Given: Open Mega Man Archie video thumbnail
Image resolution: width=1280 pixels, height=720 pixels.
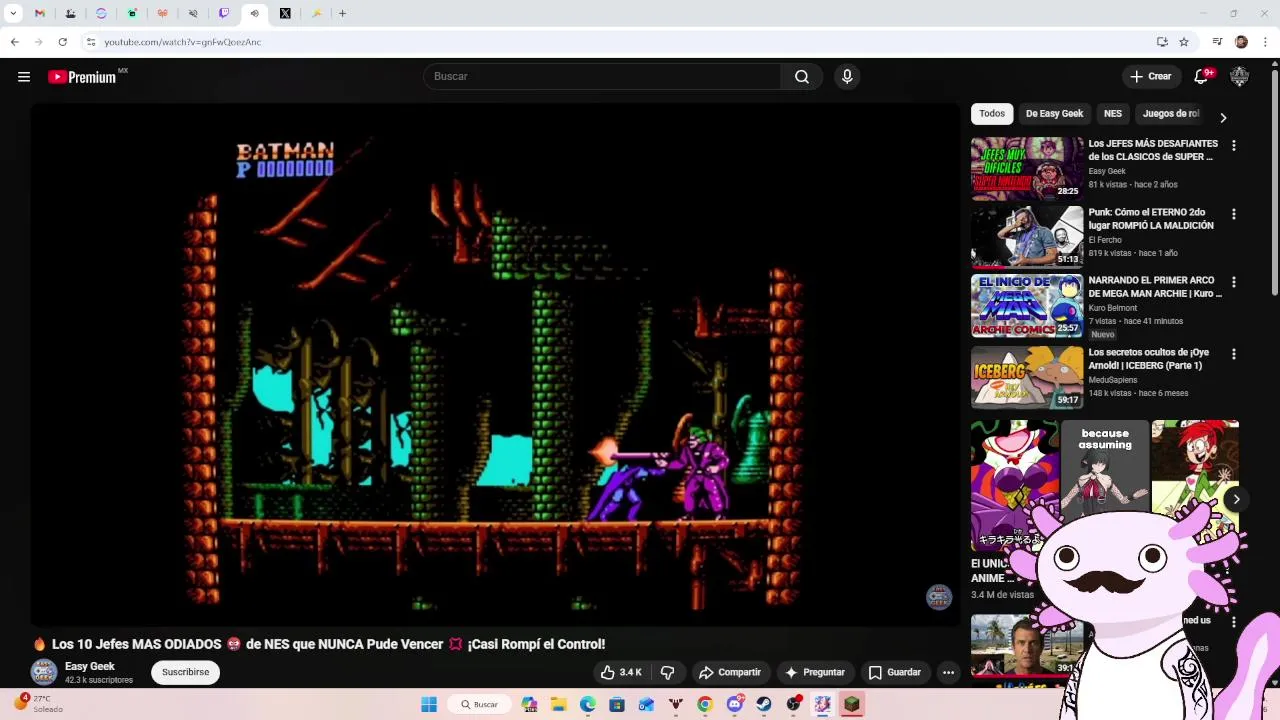Looking at the screenshot, I should click(1027, 305).
